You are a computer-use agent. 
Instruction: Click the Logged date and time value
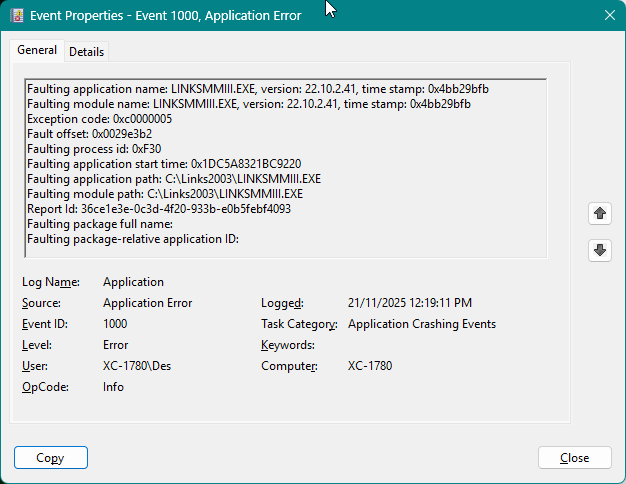click(x=410, y=303)
